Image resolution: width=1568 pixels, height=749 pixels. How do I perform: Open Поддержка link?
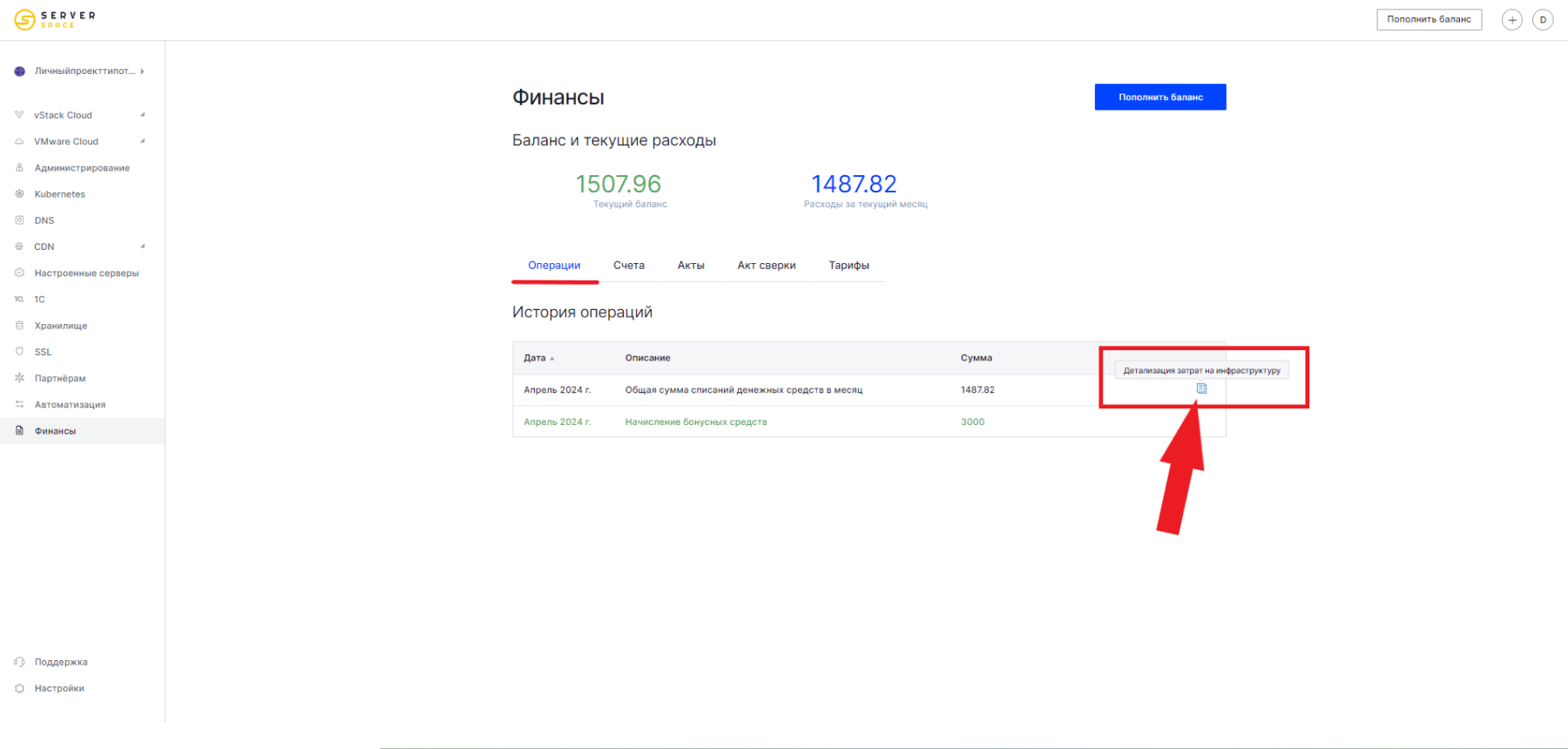(x=61, y=662)
